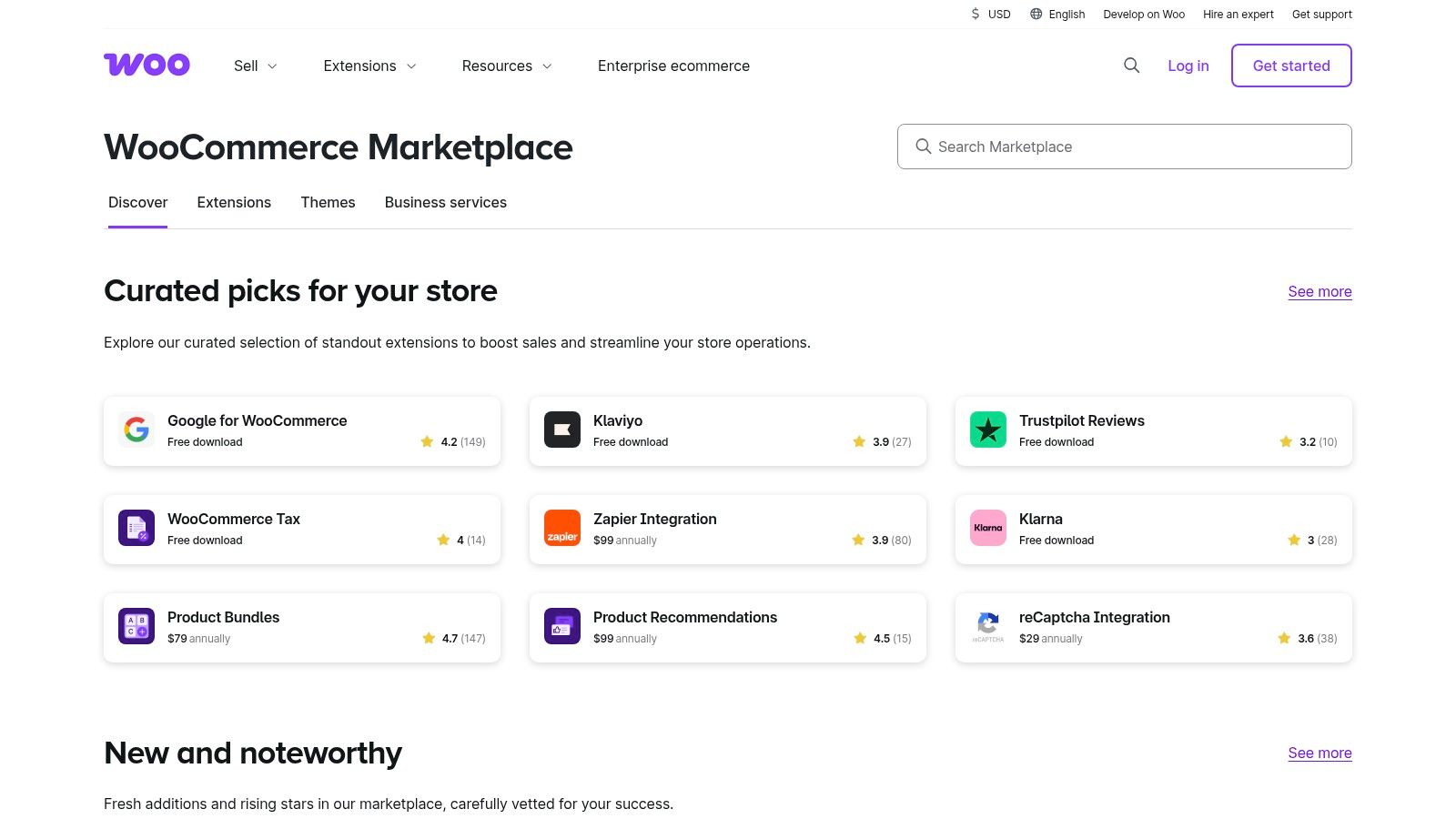1456x819 pixels.
Task: Click the Klaviyo extension icon
Action: pyautogui.click(x=561, y=430)
